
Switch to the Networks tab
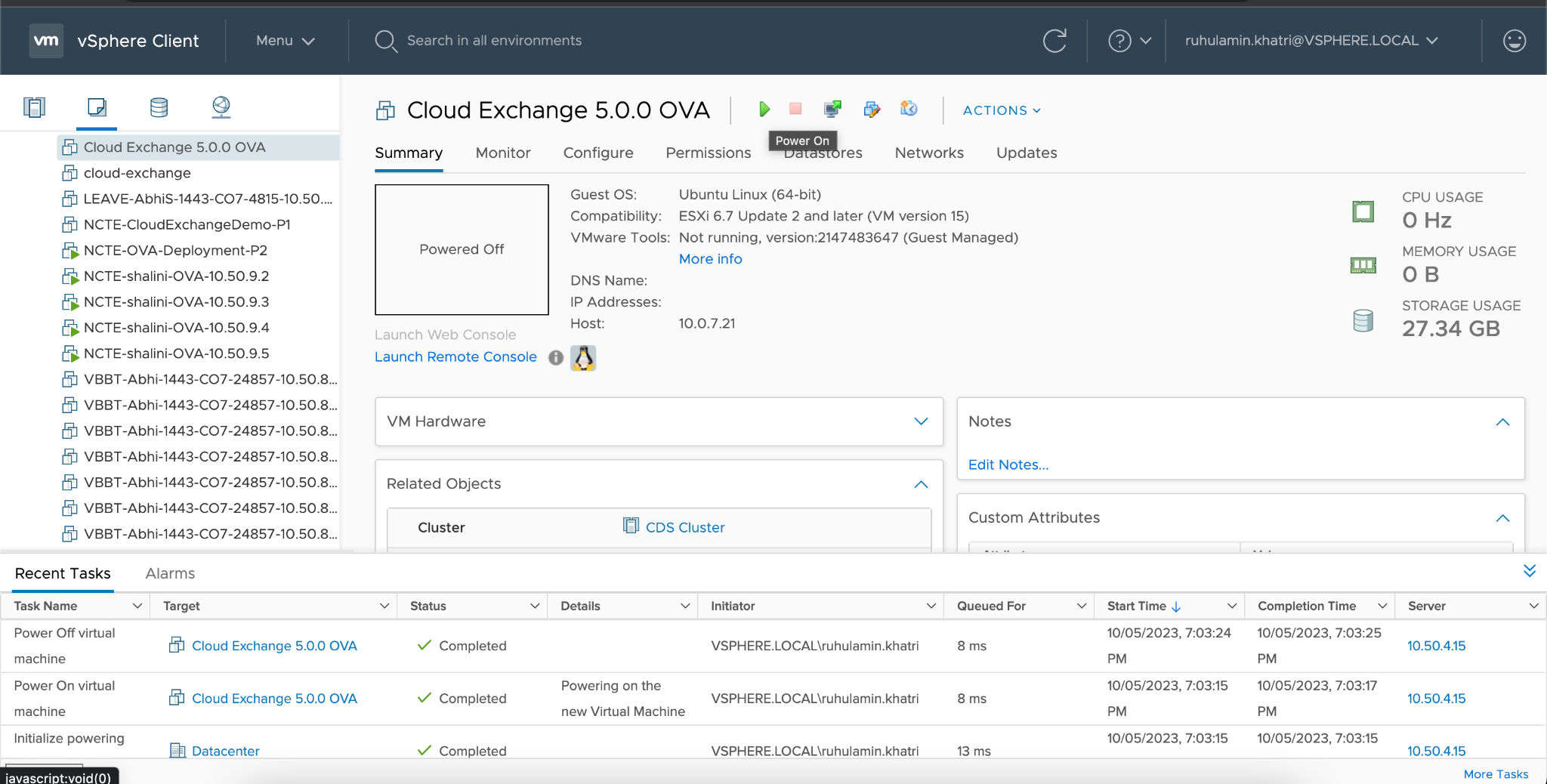[929, 153]
